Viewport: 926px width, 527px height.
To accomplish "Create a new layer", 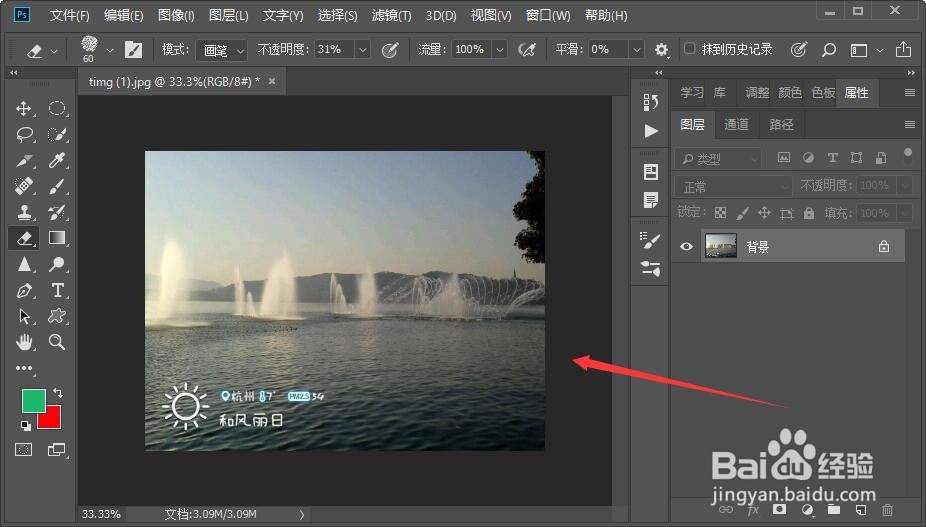I will (x=860, y=510).
